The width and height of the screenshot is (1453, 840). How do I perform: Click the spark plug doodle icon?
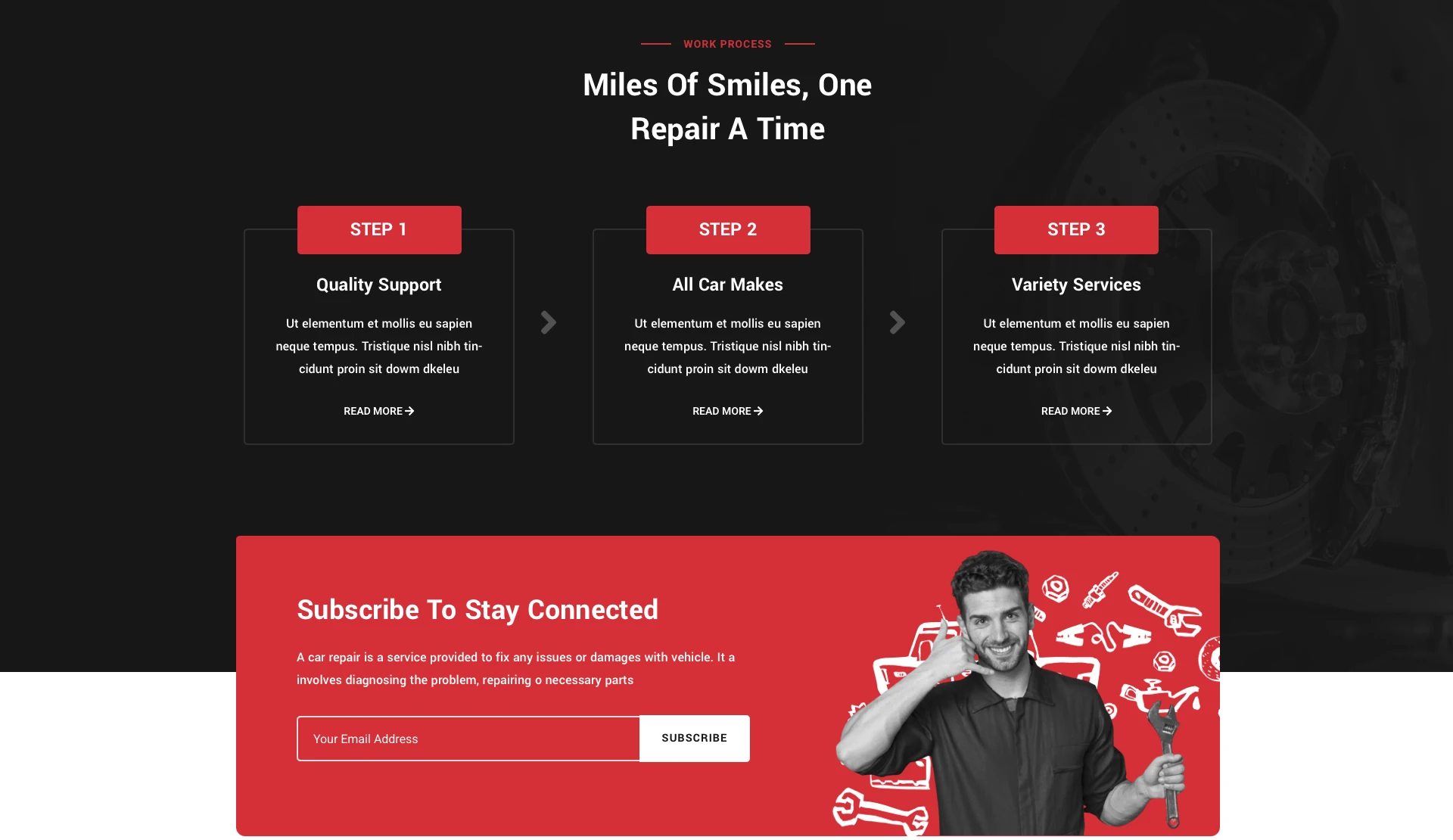pyautogui.click(x=1100, y=590)
